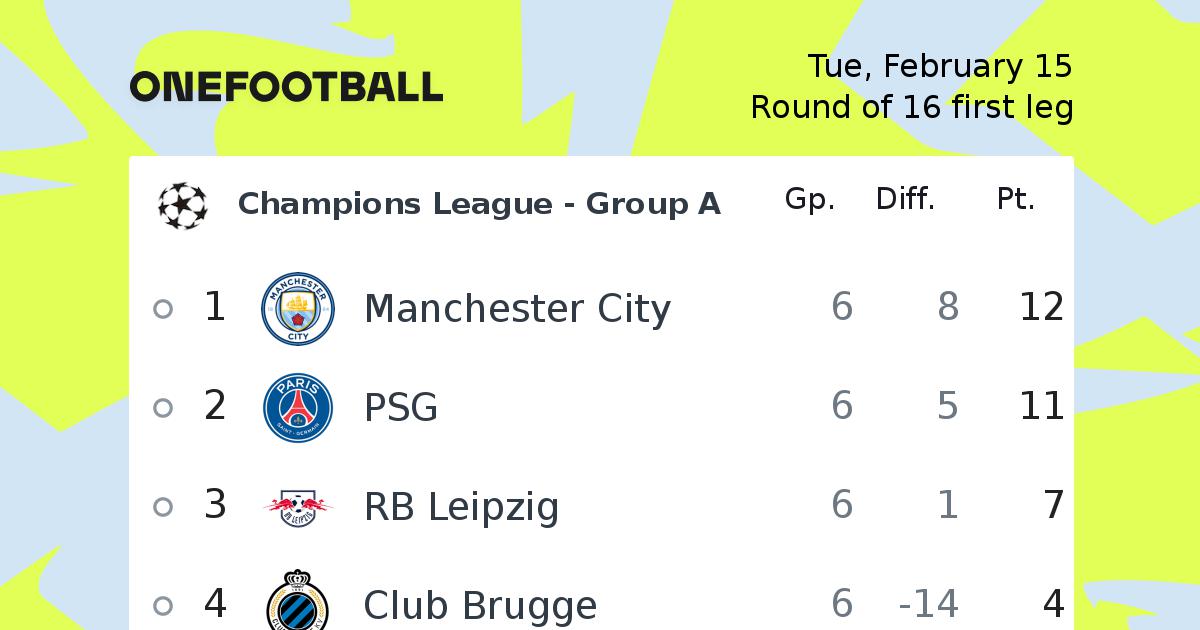Select the circle marker beside PSG
The image size is (1200, 630).
coord(163,408)
